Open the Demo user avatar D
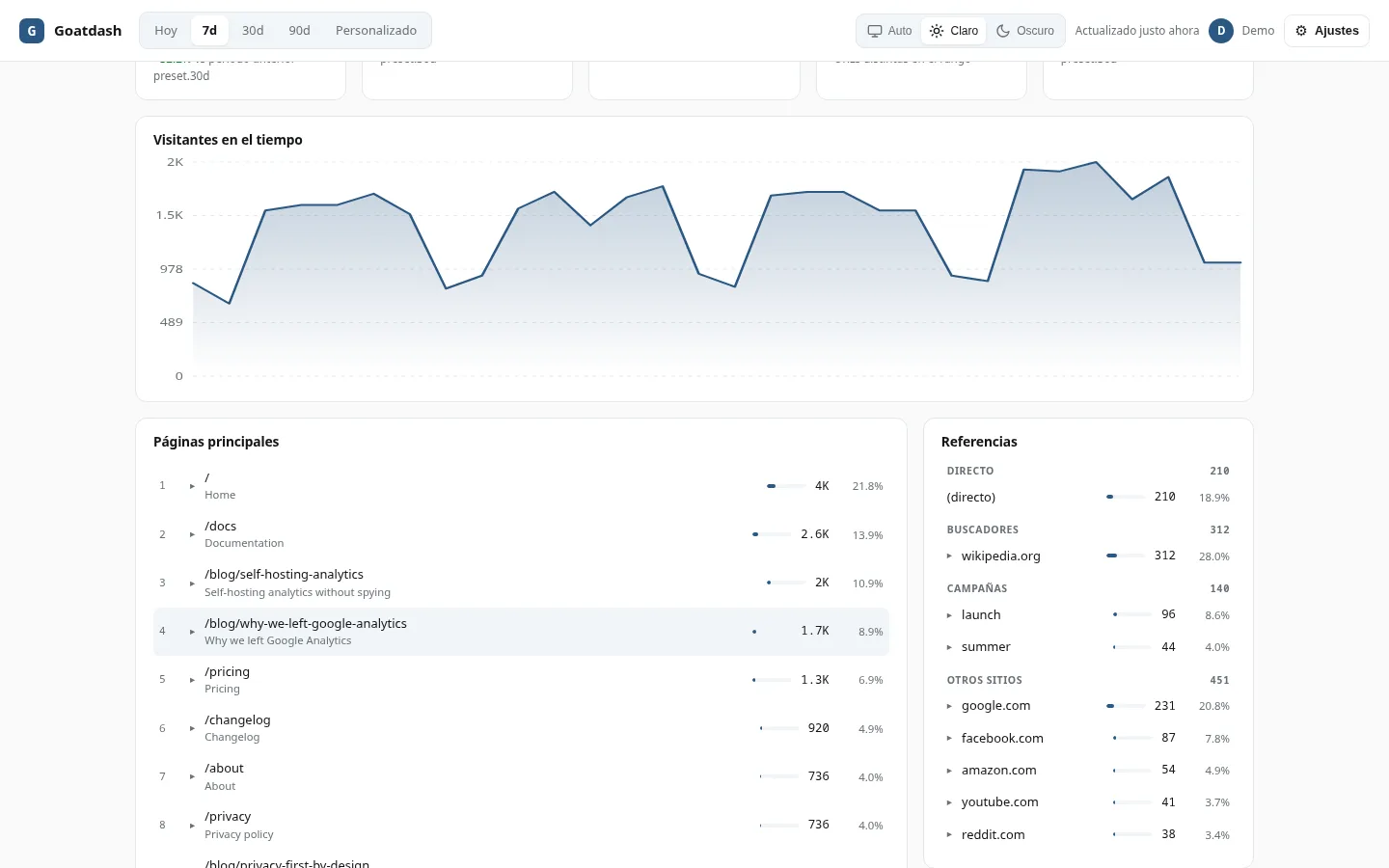 [1221, 31]
